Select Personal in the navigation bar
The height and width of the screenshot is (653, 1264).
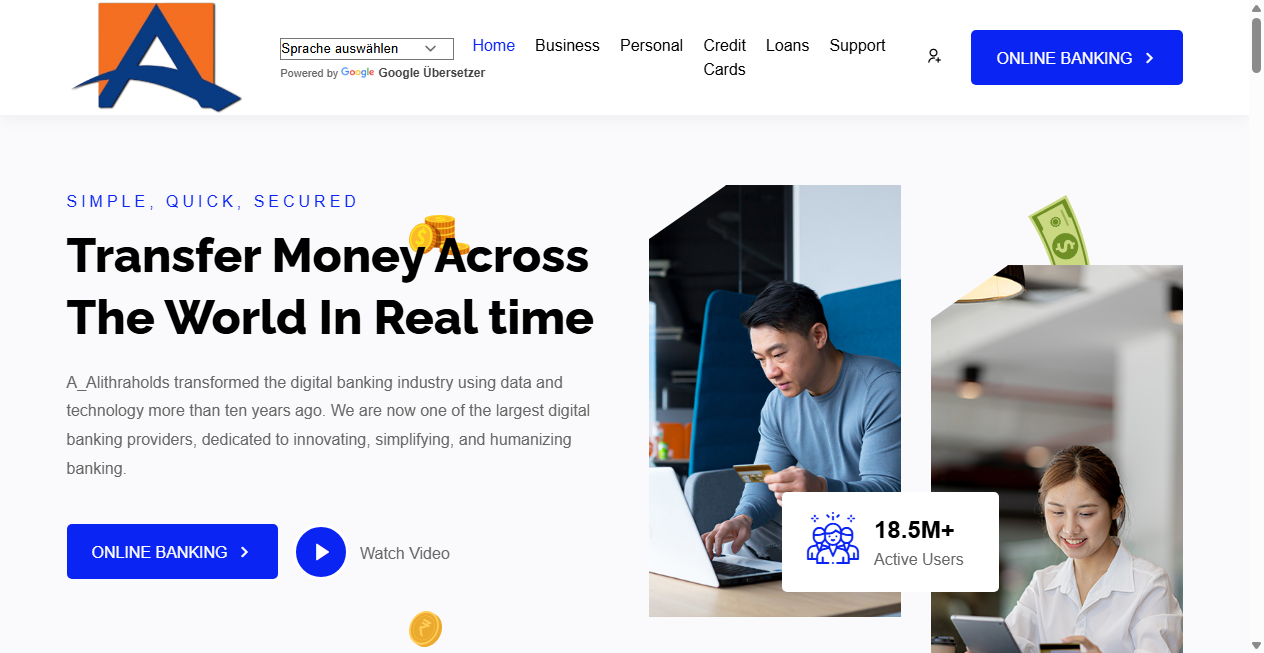point(651,46)
